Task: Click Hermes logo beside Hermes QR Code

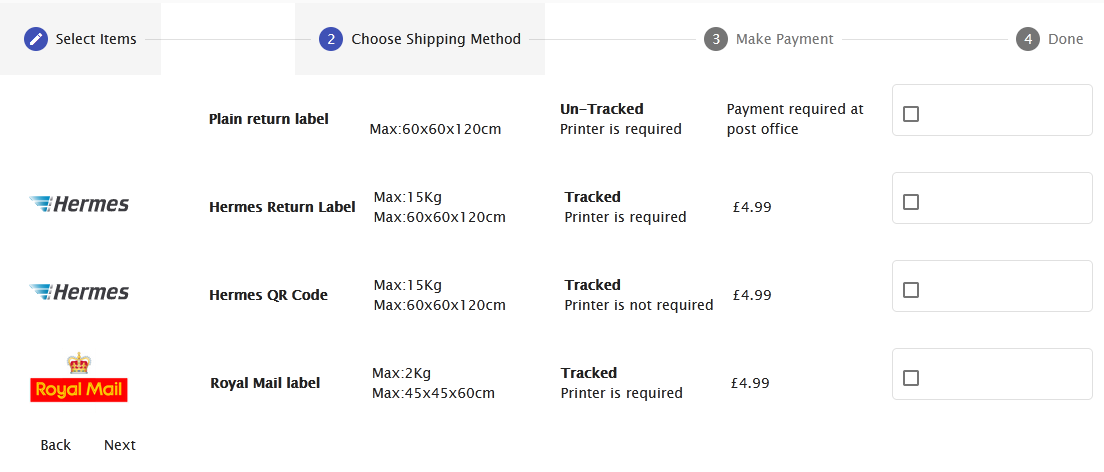Action: coord(79,292)
